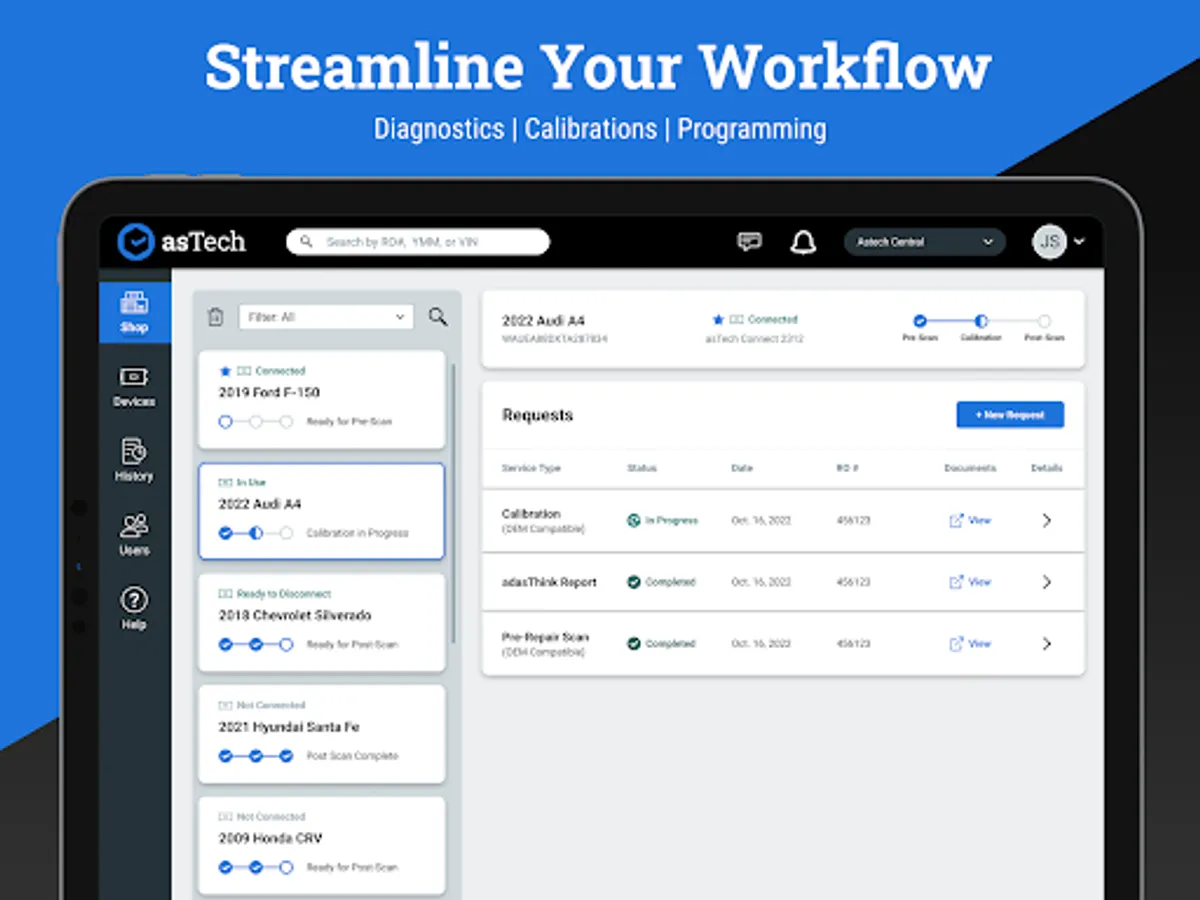Click the JS user avatar
The width and height of the screenshot is (1200, 900).
point(1049,242)
